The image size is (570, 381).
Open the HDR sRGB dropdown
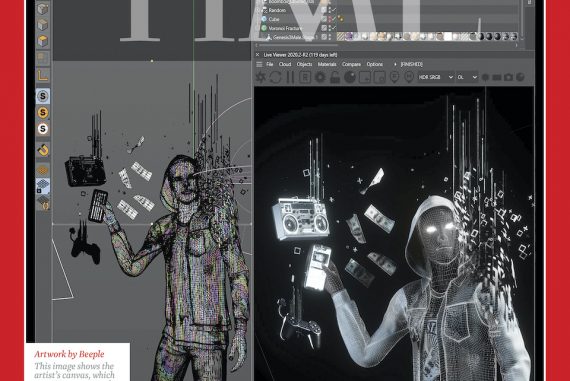point(435,77)
